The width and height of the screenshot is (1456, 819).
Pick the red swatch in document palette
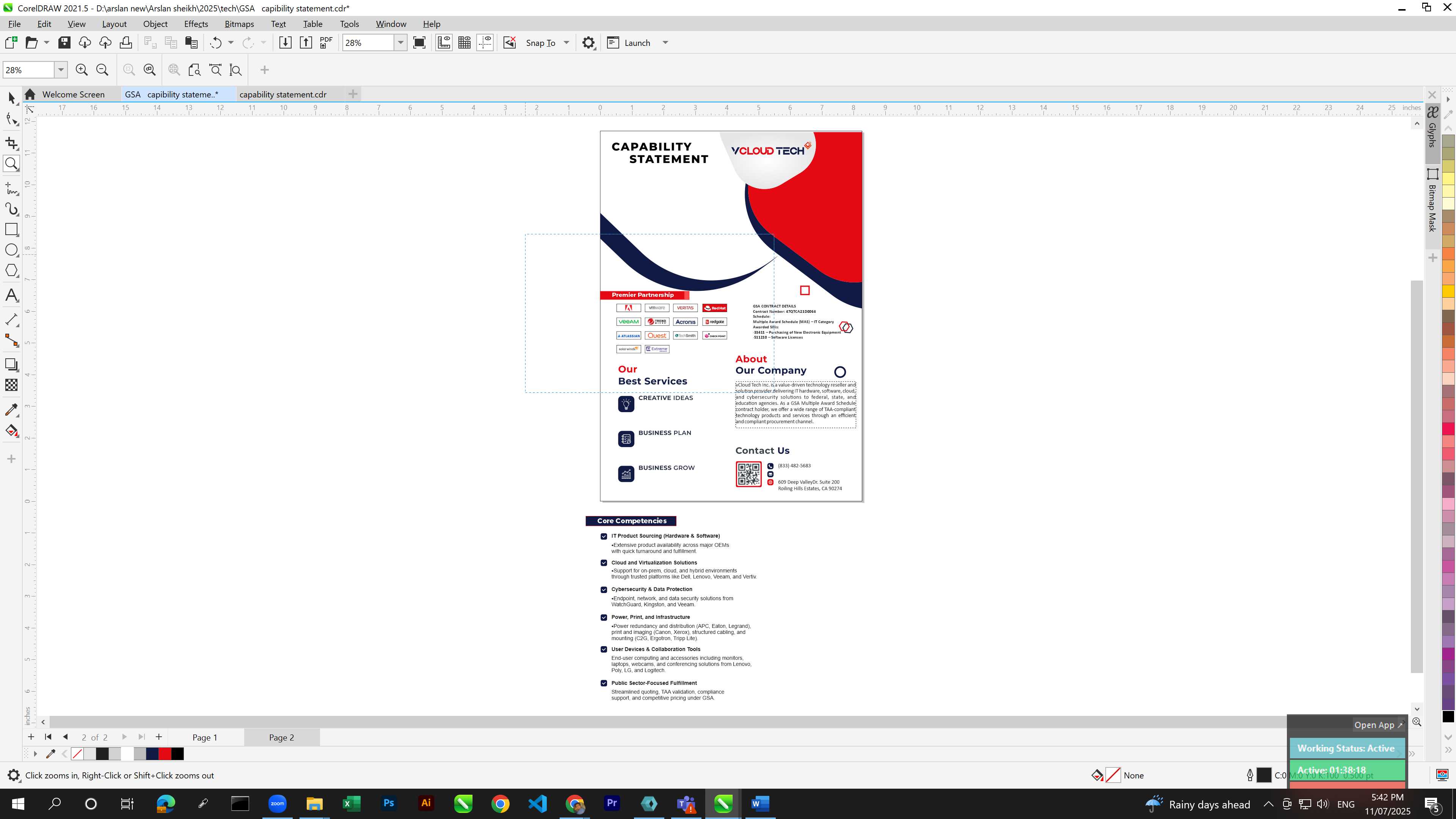pos(165,754)
